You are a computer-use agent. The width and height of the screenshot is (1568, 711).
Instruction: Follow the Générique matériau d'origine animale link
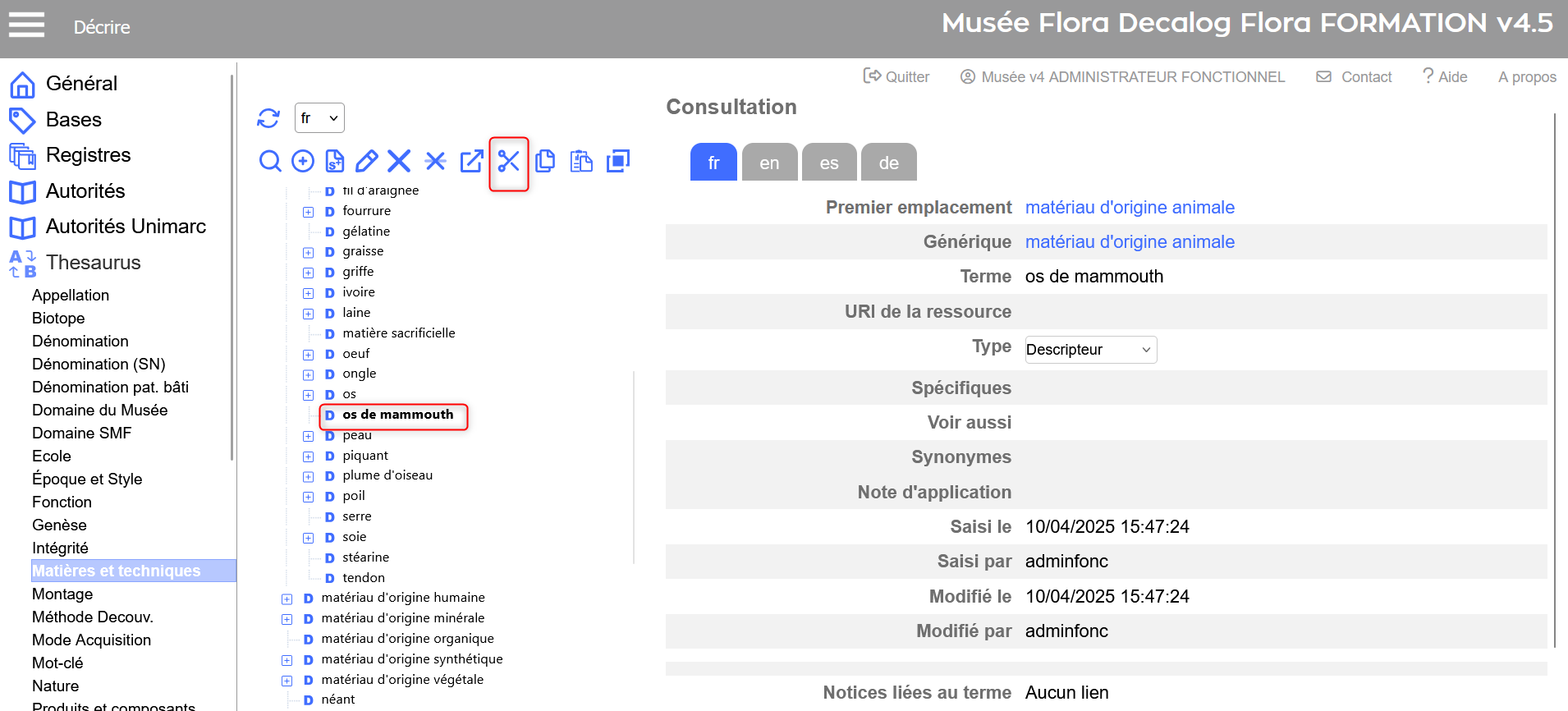click(x=1130, y=242)
